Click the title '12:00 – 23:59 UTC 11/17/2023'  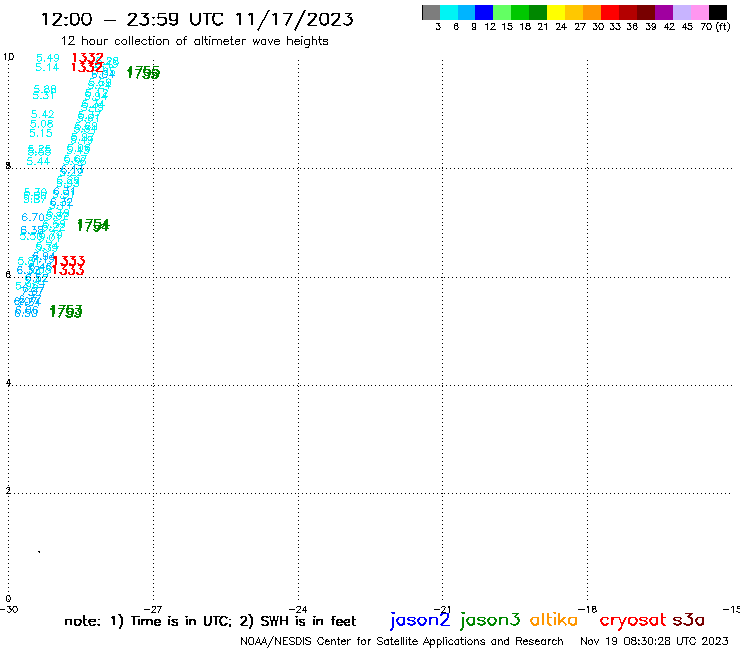[197, 19]
